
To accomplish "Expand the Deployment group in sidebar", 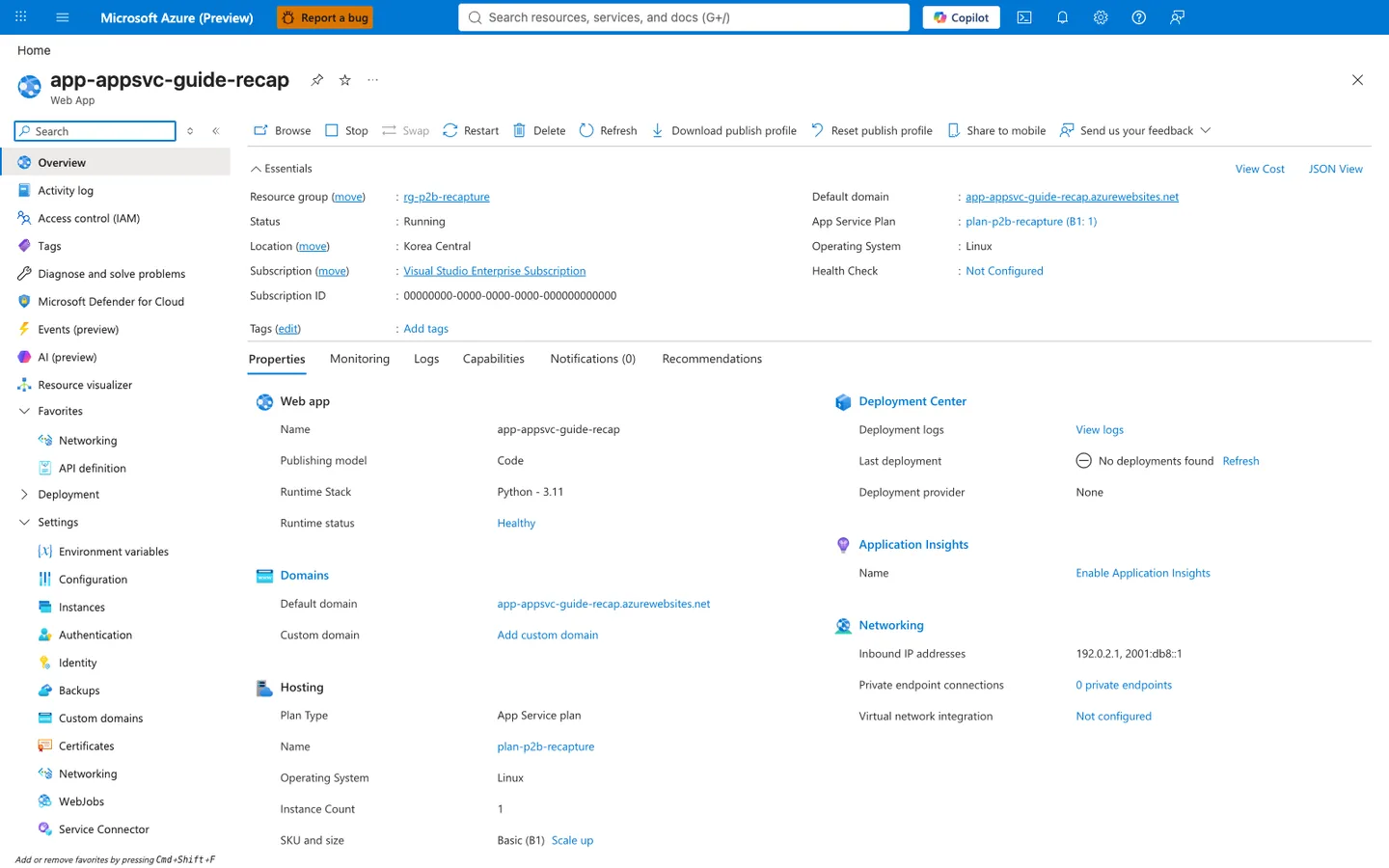I will [24, 495].
